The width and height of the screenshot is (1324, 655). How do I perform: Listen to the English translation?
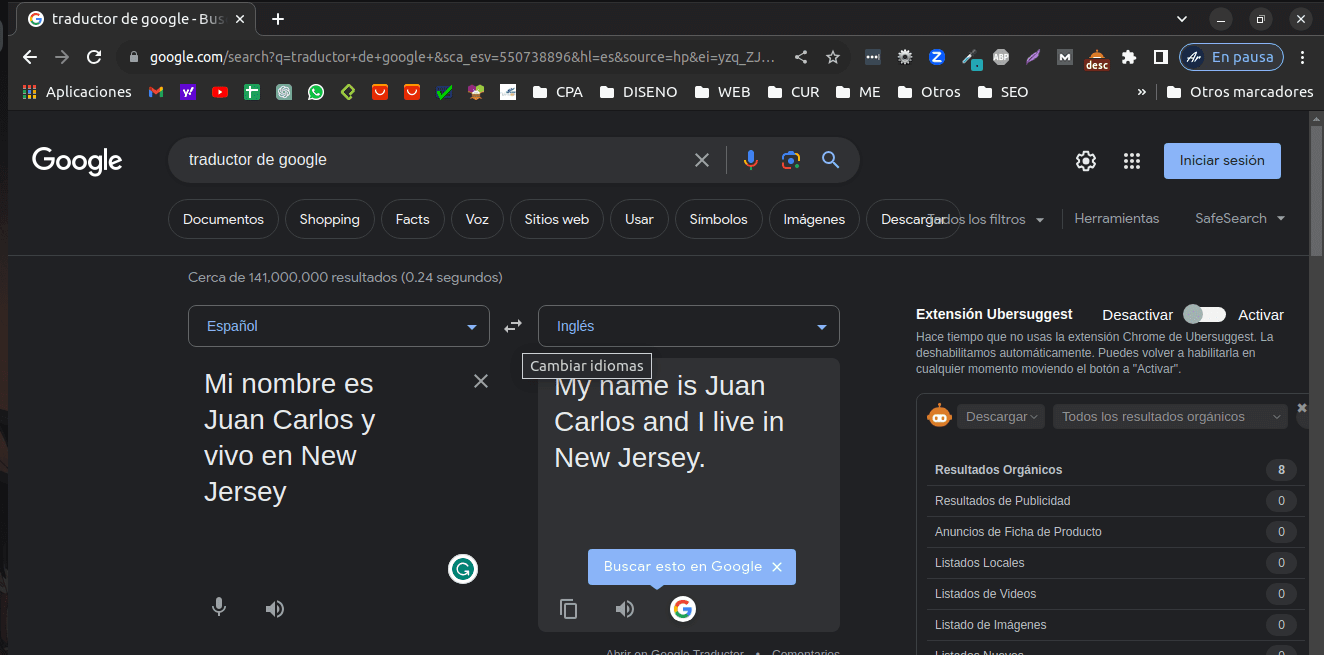[625, 609]
